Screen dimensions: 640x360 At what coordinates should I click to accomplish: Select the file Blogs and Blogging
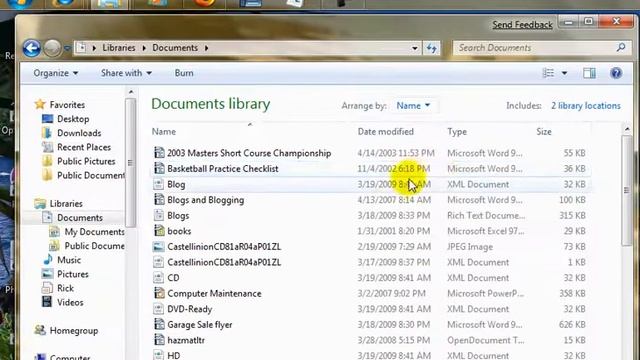pos(206,200)
